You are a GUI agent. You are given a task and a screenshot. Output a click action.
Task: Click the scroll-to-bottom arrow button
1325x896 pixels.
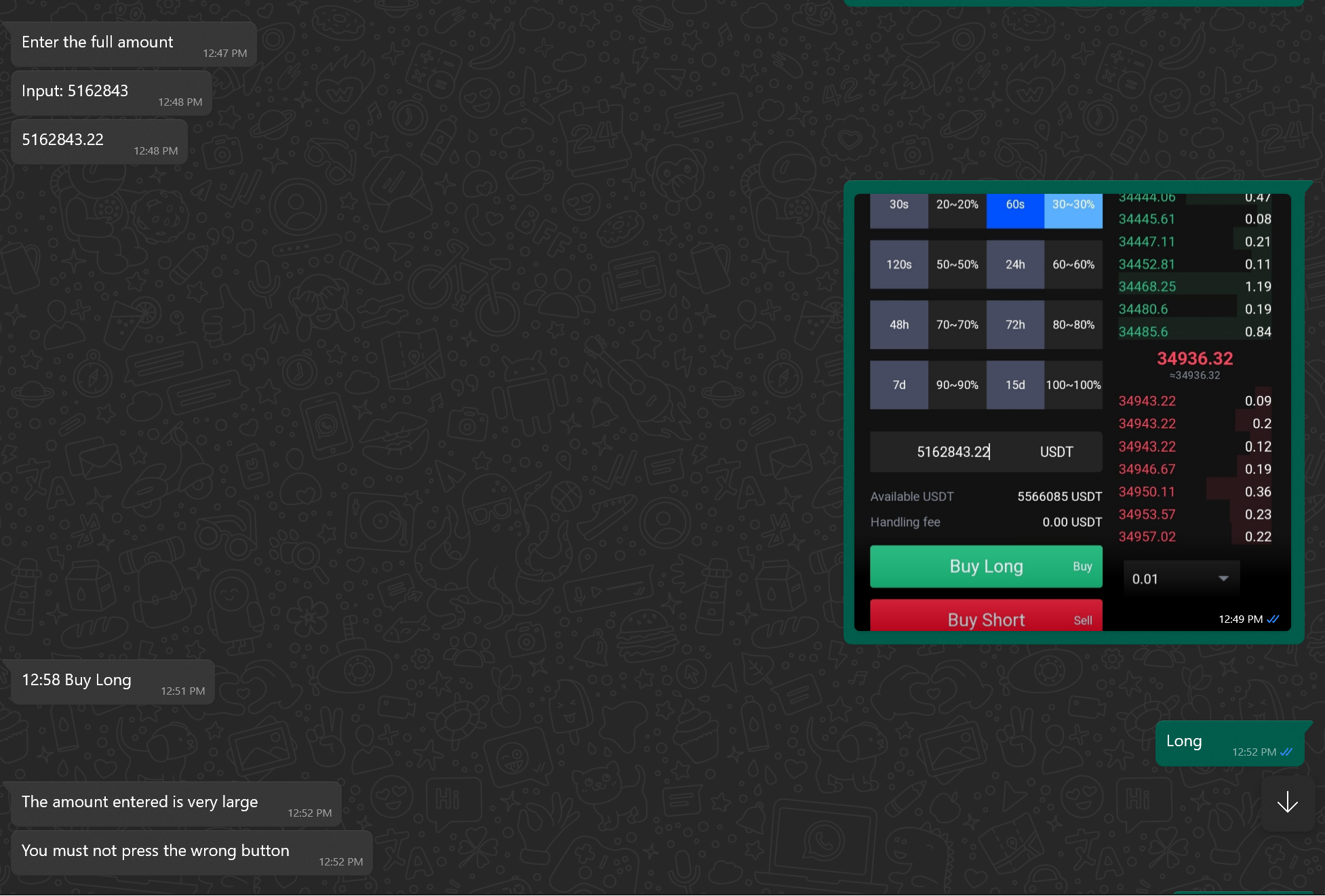point(1286,802)
